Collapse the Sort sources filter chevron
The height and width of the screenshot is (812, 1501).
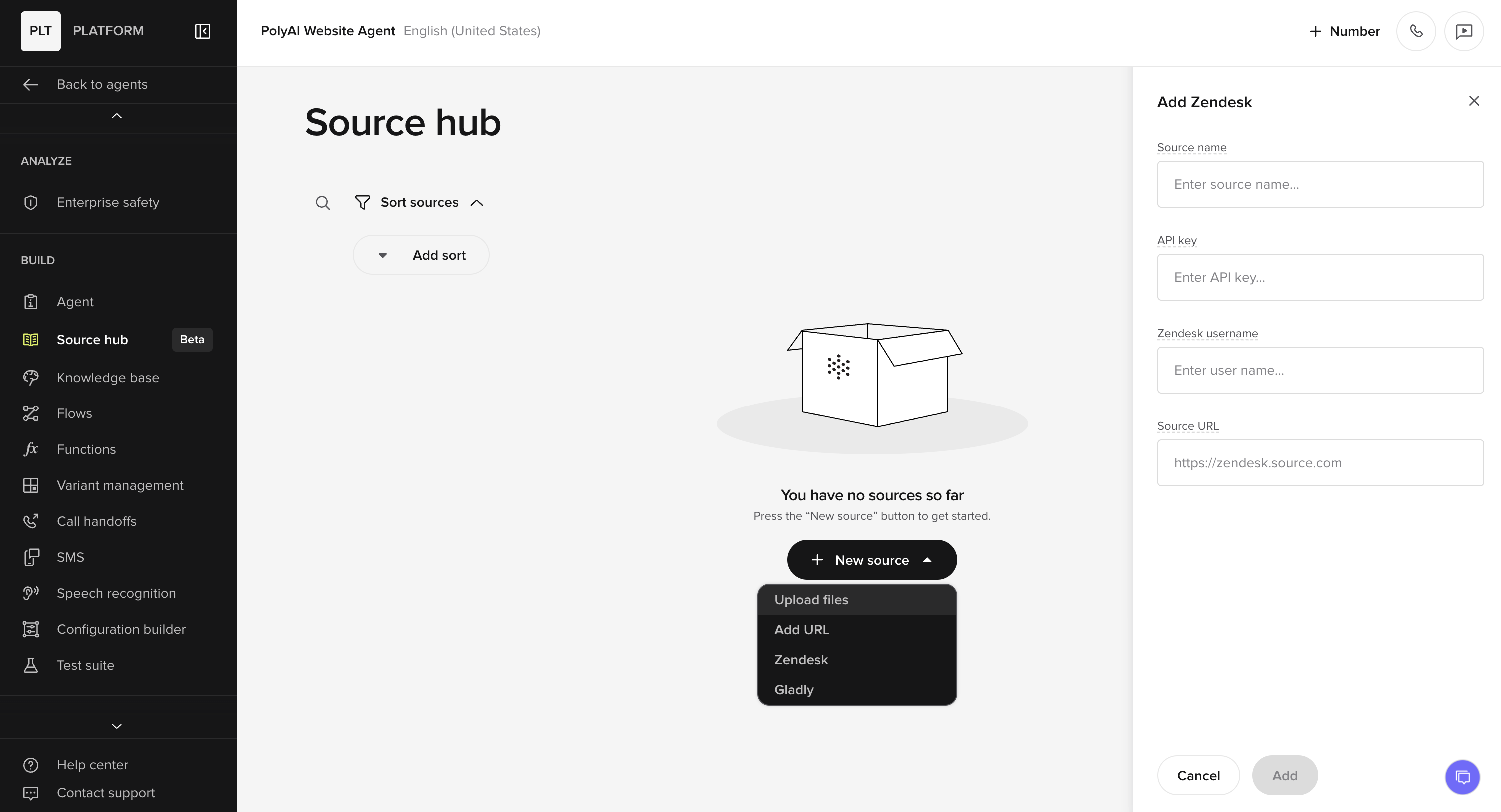tap(477, 202)
